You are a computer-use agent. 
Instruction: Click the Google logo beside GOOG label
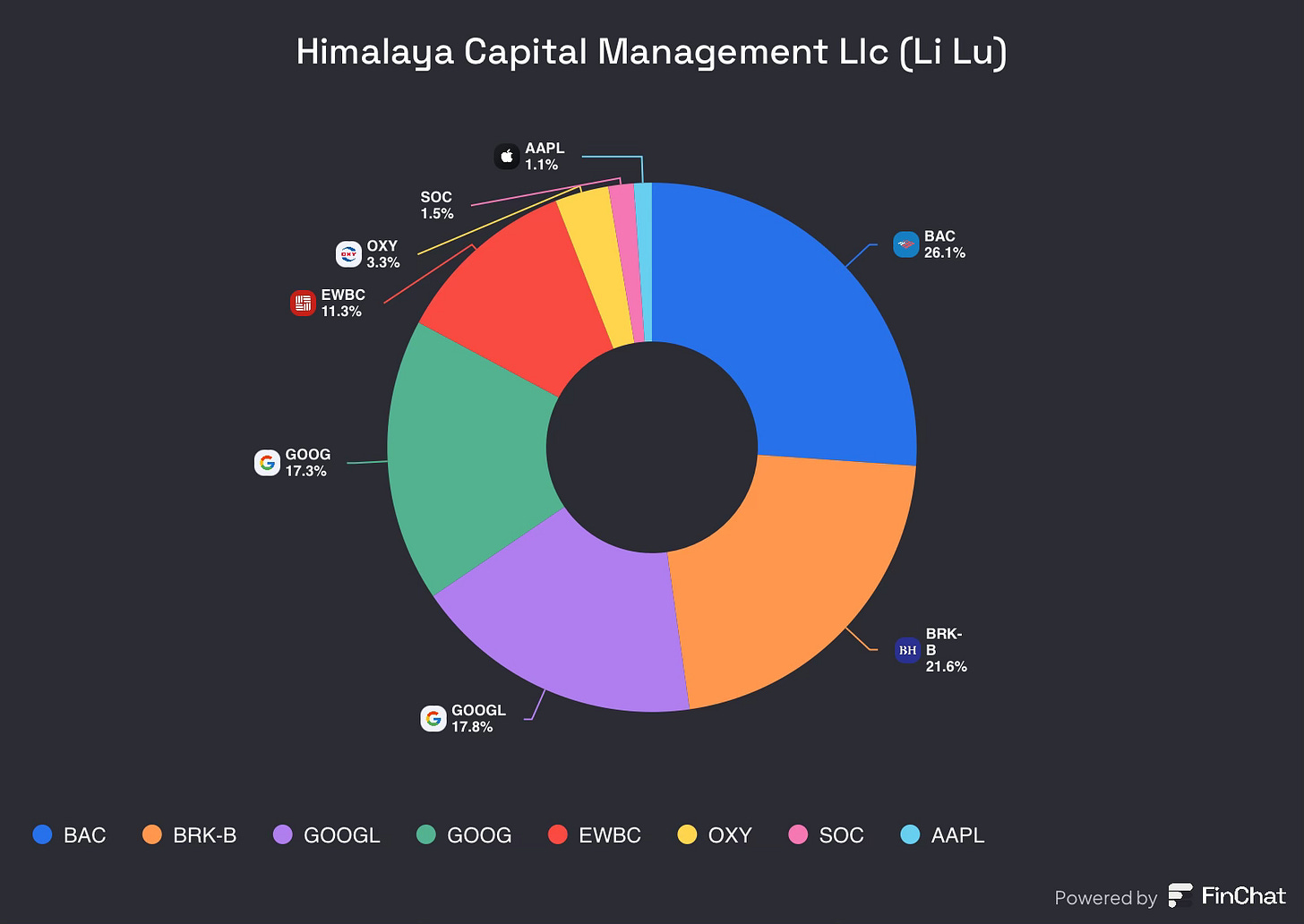tap(267, 463)
